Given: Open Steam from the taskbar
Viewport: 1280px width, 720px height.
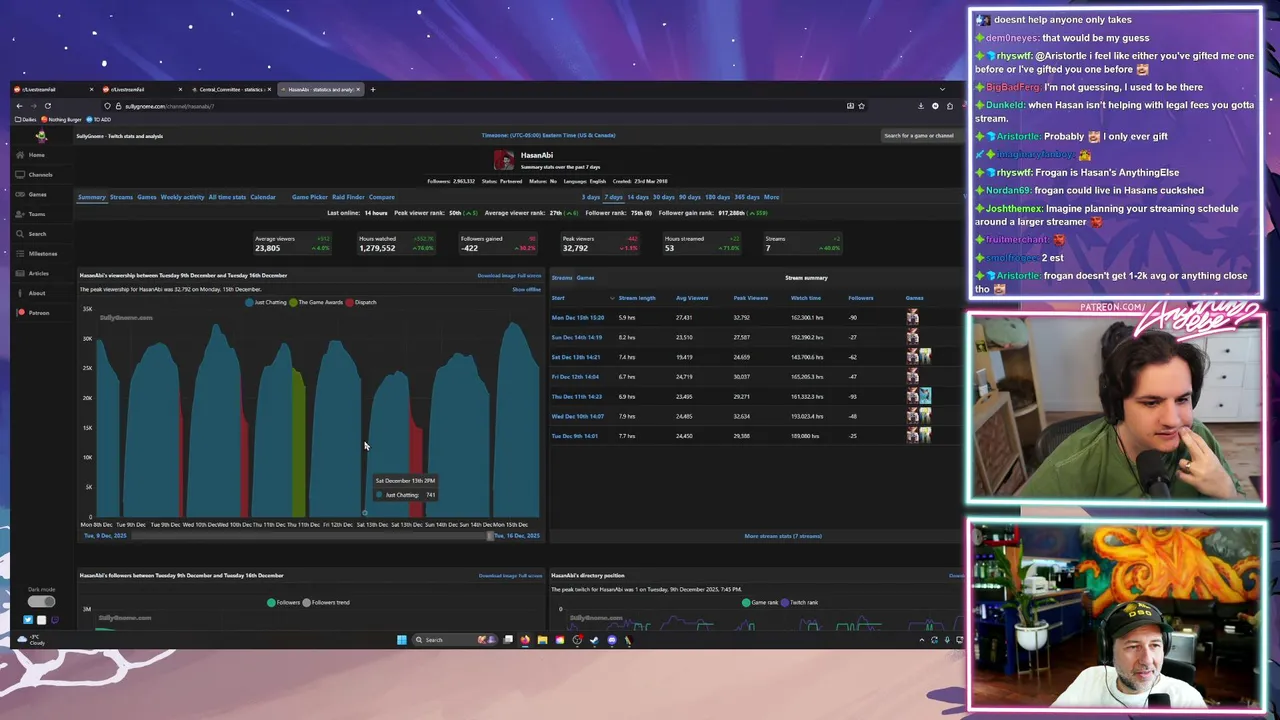Looking at the screenshot, I should [594, 640].
